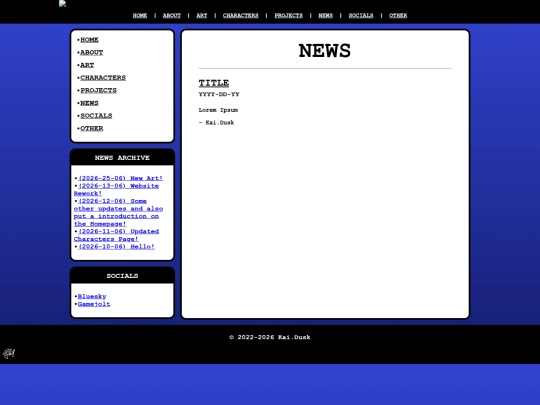The height and width of the screenshot is (405, 540).
Task: Open CHARACTERS in the top navigation bar
Action: point(240,15)
